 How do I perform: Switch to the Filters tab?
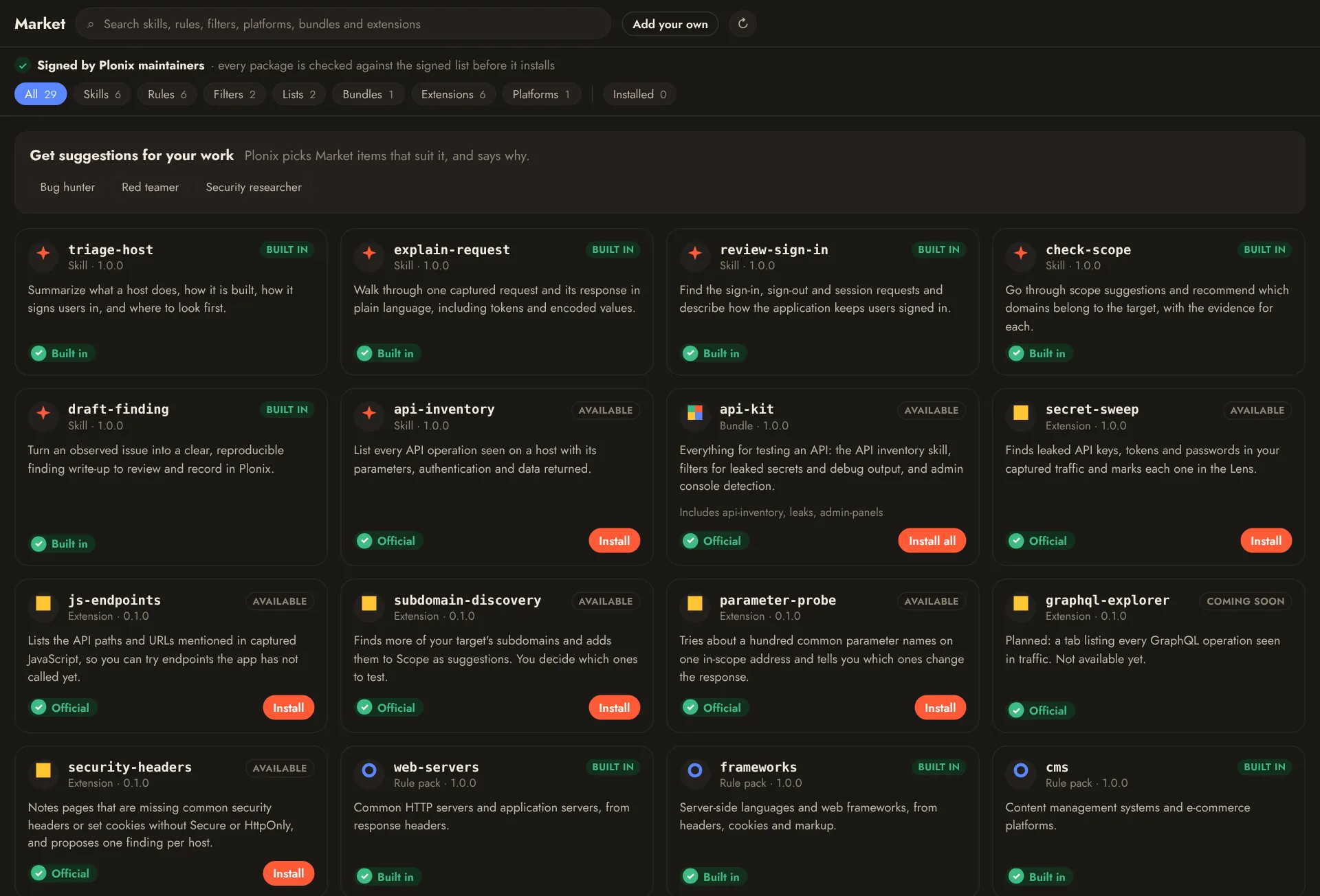click(234, 94)
